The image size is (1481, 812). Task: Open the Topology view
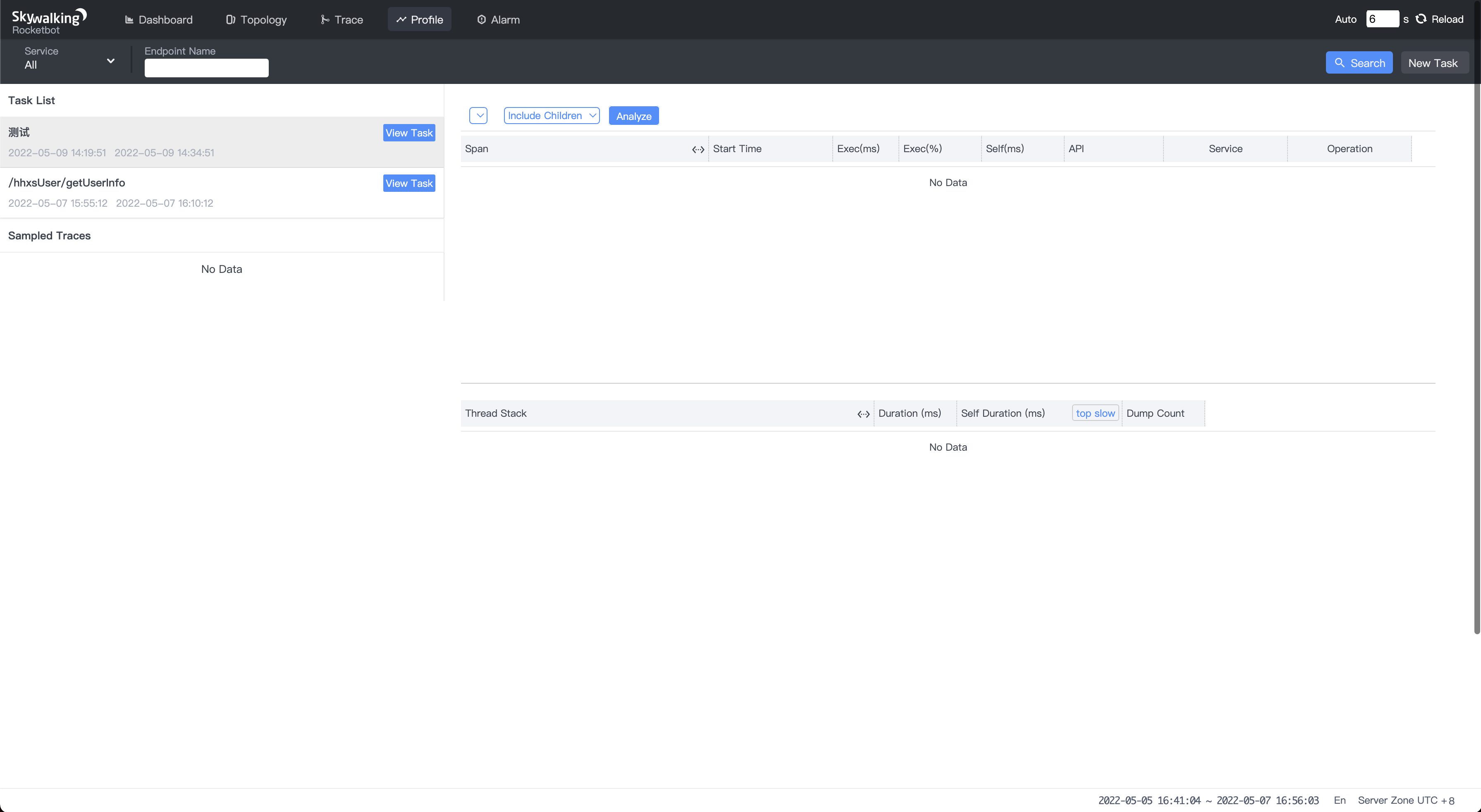point(256,19)
